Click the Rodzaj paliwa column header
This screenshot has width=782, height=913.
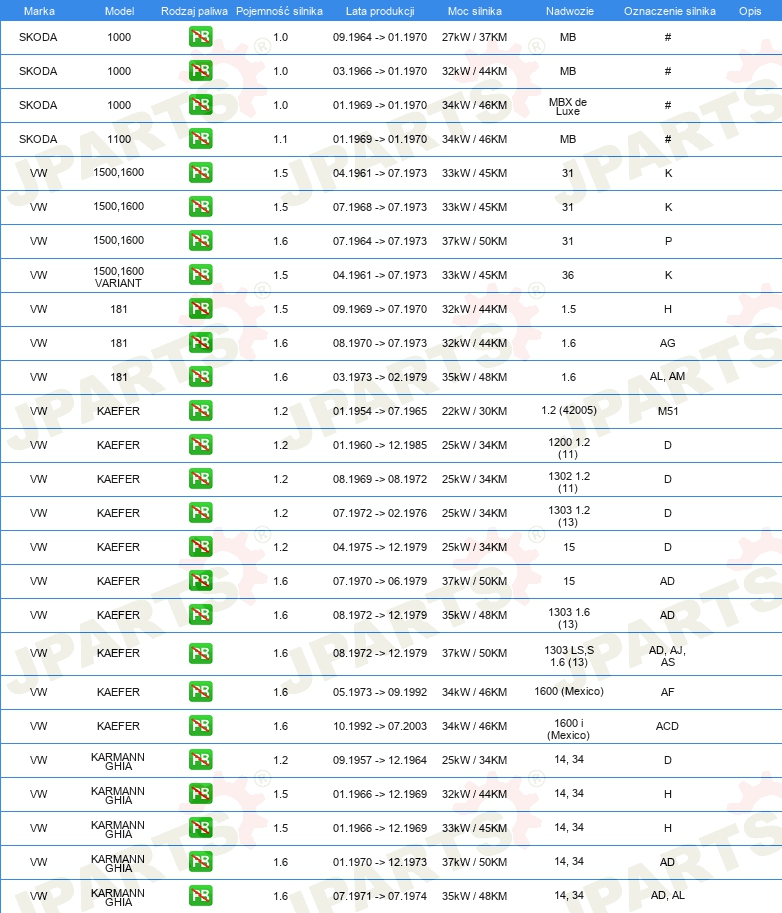coord(194,11)
